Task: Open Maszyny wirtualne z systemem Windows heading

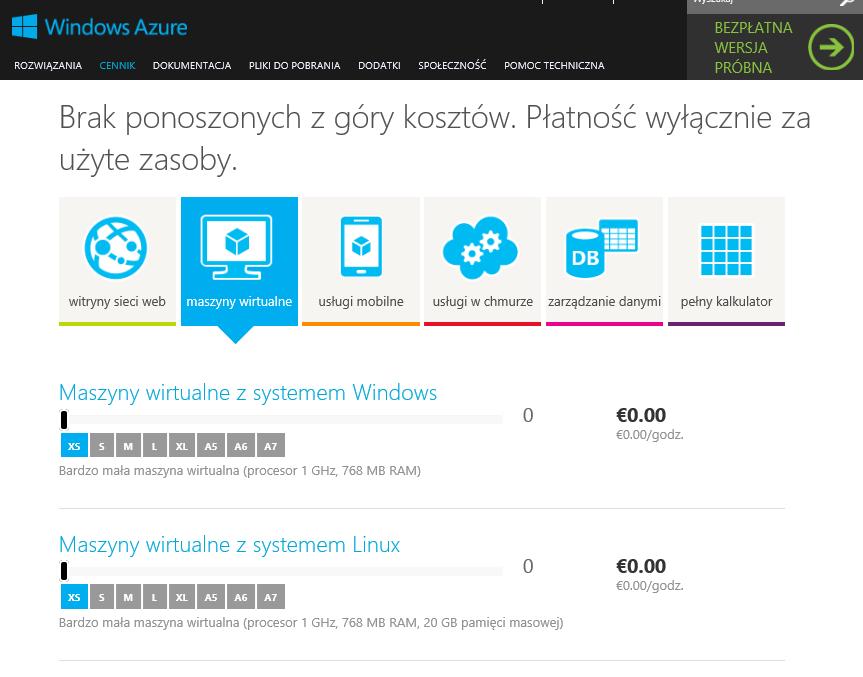Action: click(x=248, y=393)
